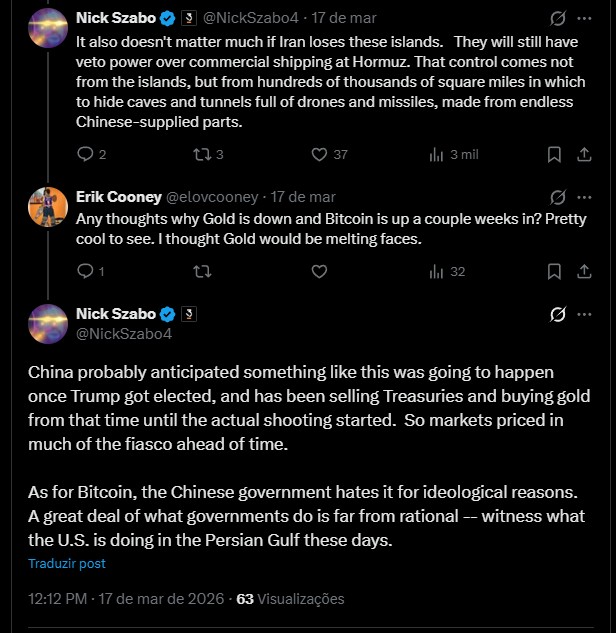
Task: Reply to Nick Szabo's Iran islands post
Action: click(x=85, y=154)
